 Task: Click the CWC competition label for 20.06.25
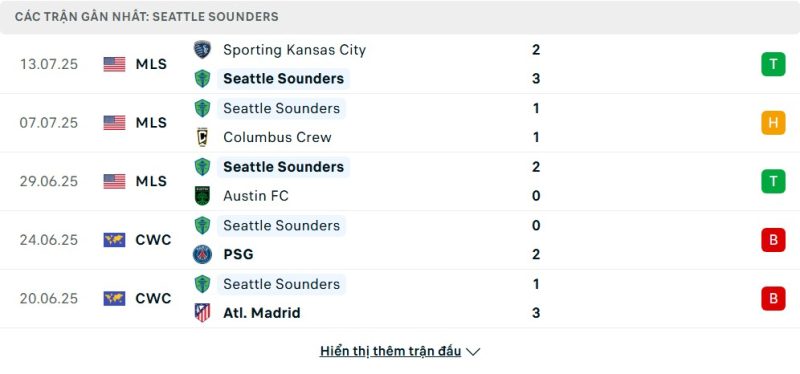[x=154, y=298]
